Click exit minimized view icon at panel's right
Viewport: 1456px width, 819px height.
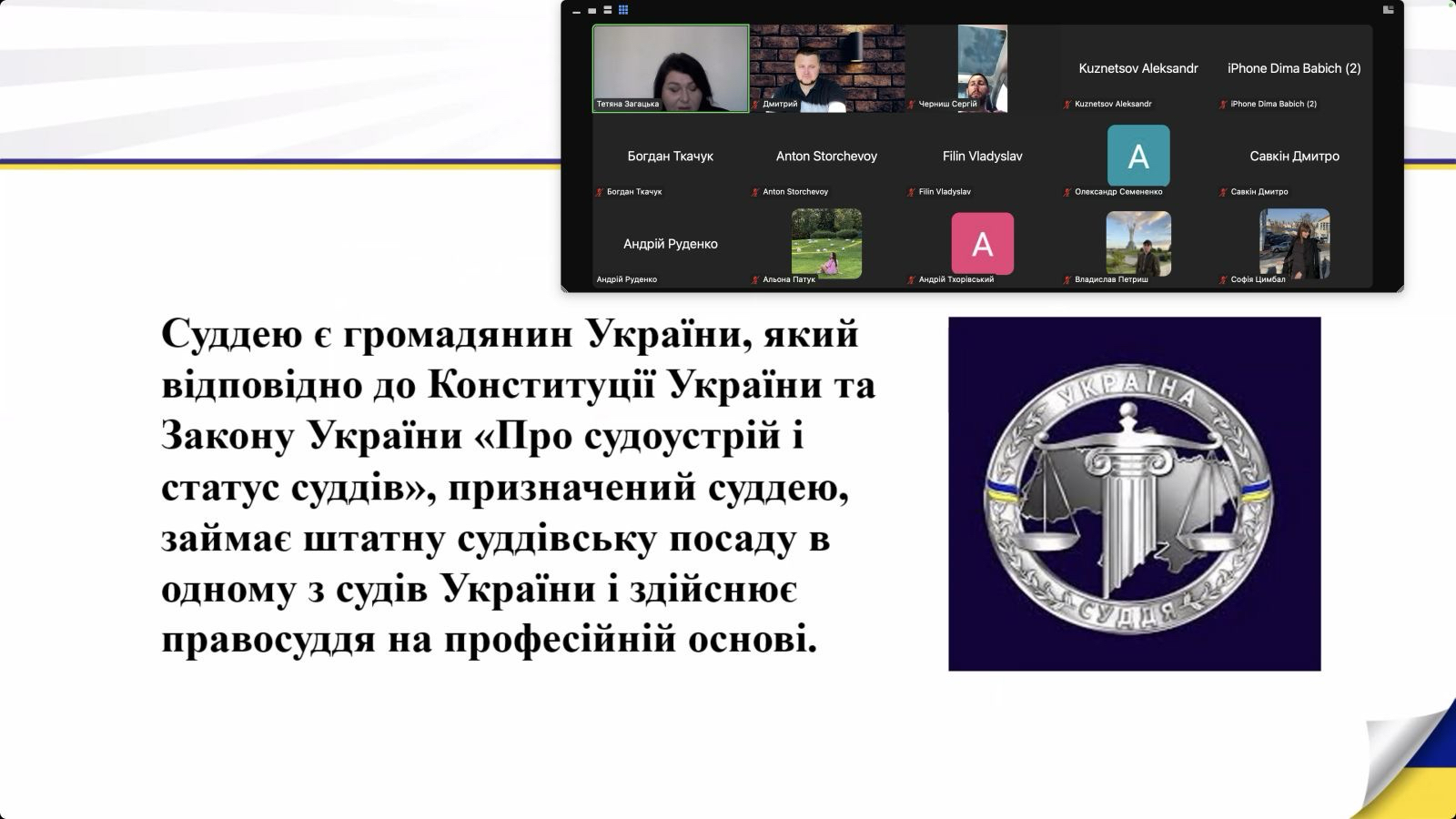pos(1388,10)
